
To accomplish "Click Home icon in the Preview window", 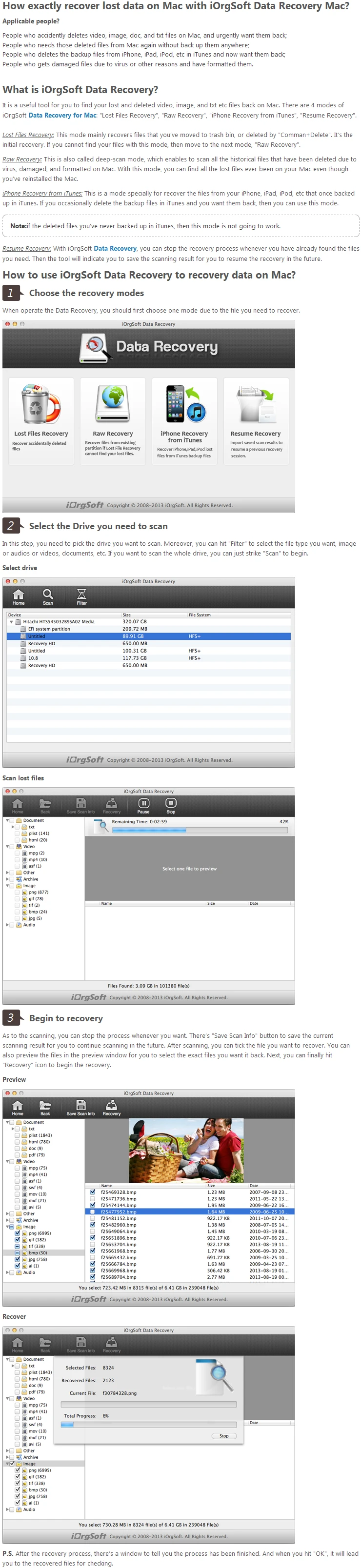I will [x=18, y=1107].
